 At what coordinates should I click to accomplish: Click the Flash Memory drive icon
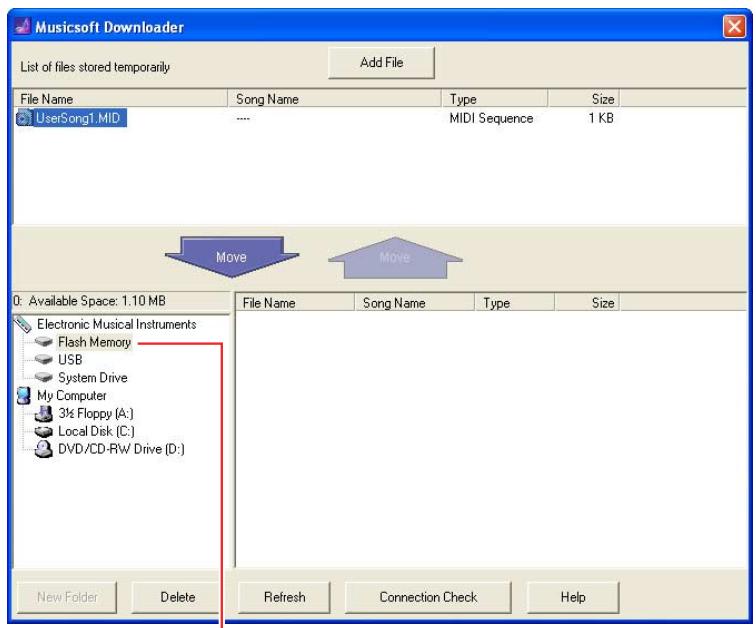coord(43,342)
